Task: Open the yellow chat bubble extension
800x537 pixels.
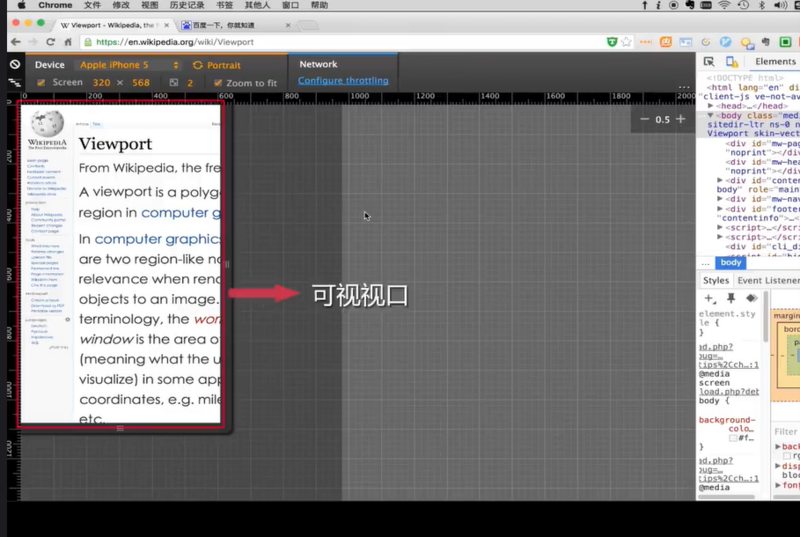Action: point(747,43)
